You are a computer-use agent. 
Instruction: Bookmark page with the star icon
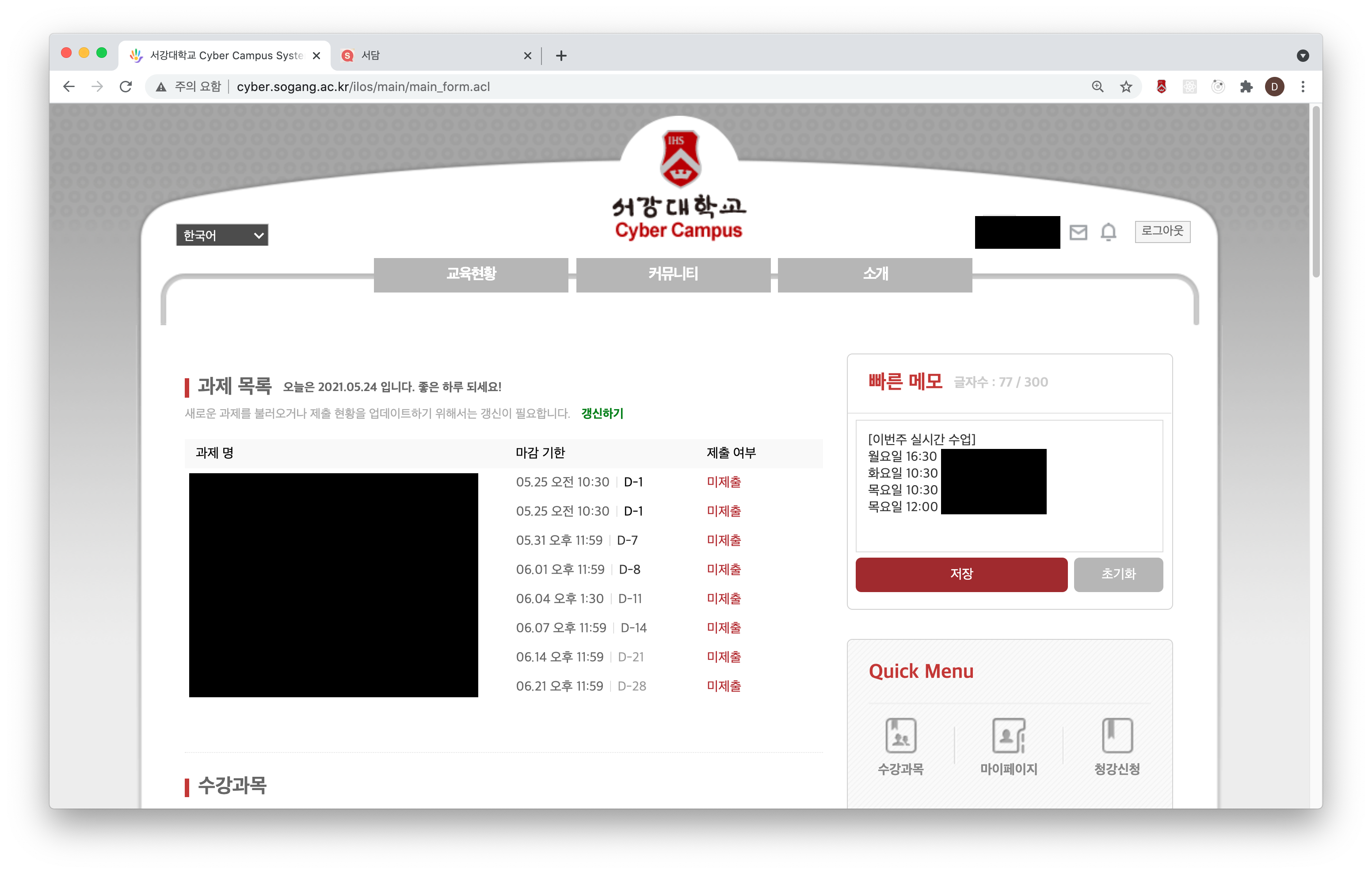point(1125,87)
